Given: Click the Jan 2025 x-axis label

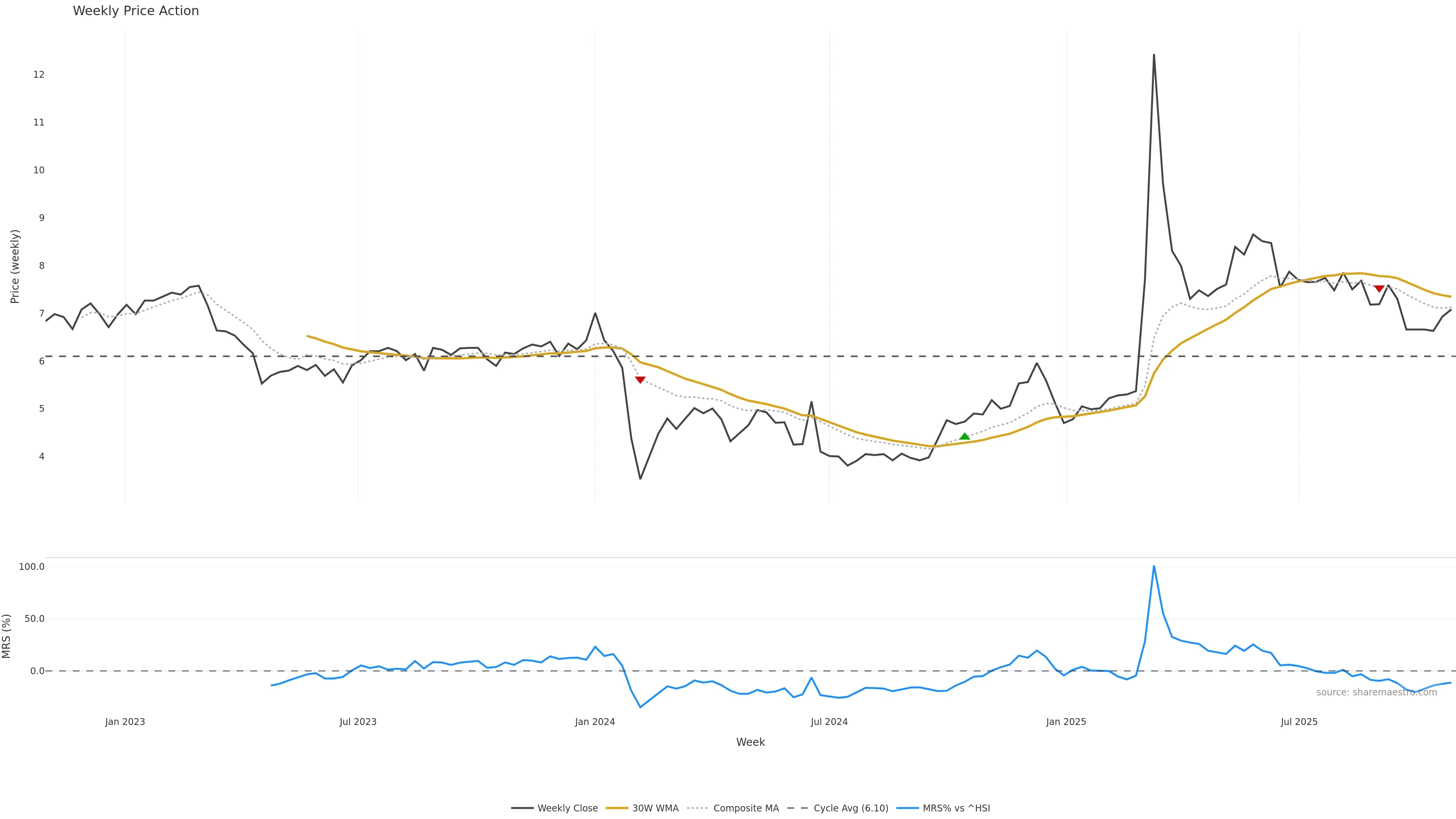Looking at the screenshot, I should point(1066,722).
